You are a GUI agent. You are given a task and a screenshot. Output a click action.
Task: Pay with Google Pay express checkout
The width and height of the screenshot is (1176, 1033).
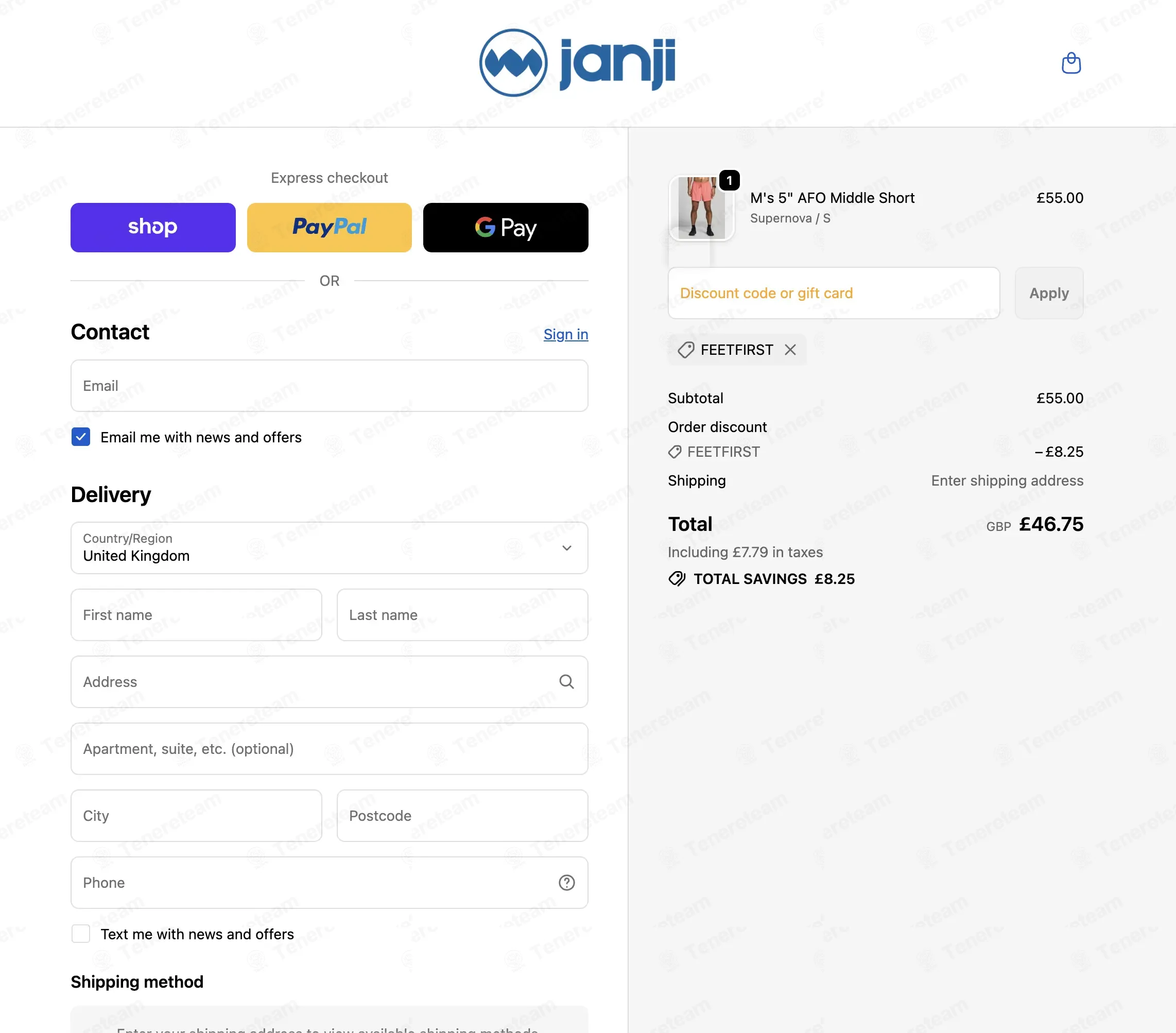click(x=506, y=227)
